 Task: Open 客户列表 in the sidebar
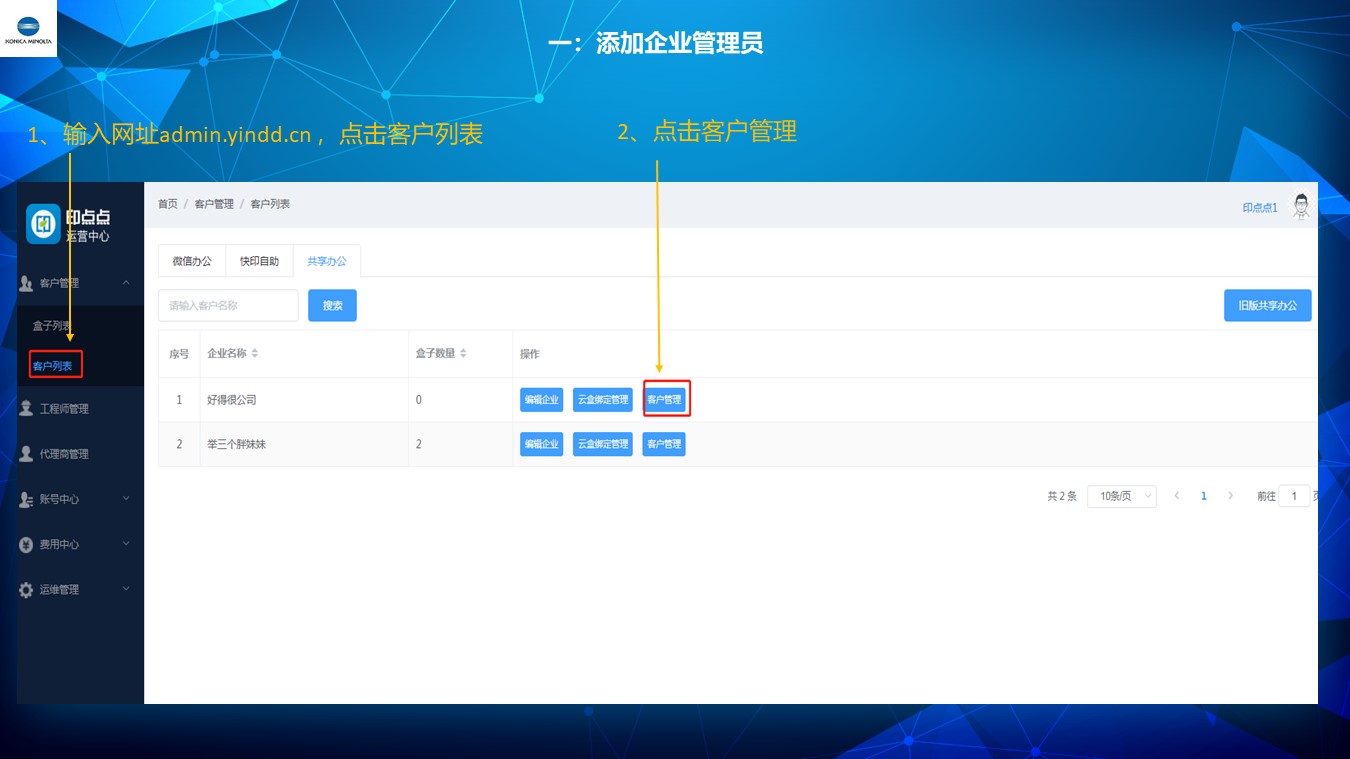pyautogui.click(x=55, y=366)
